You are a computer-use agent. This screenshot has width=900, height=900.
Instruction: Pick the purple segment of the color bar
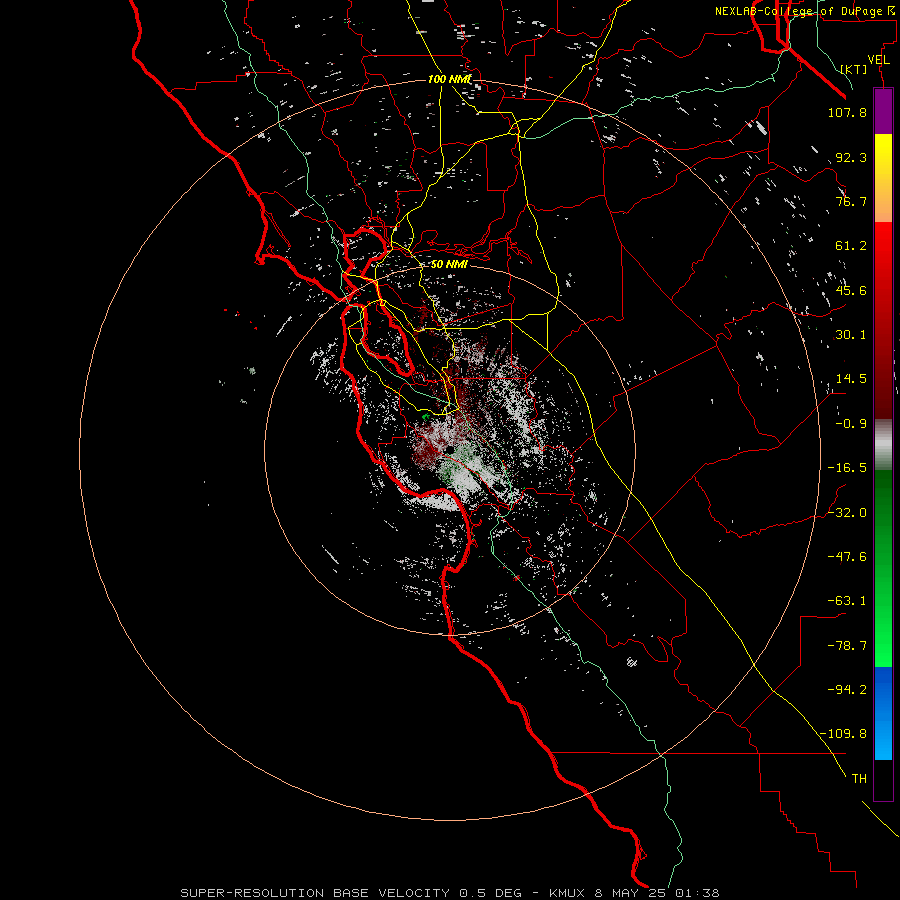coord(883,111)
